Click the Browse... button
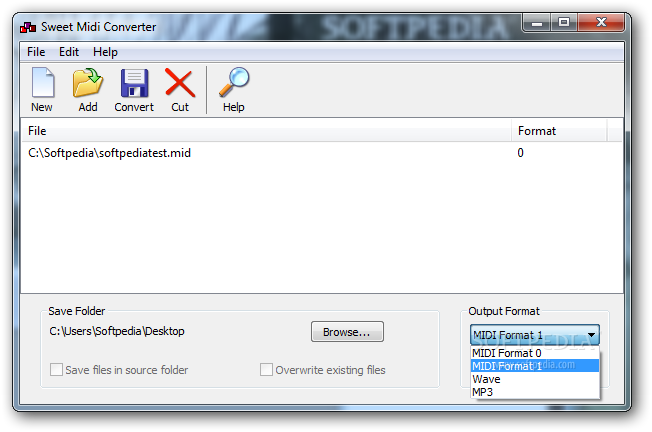The height and width of the screenshot is (432, 652). coord(347,332)
